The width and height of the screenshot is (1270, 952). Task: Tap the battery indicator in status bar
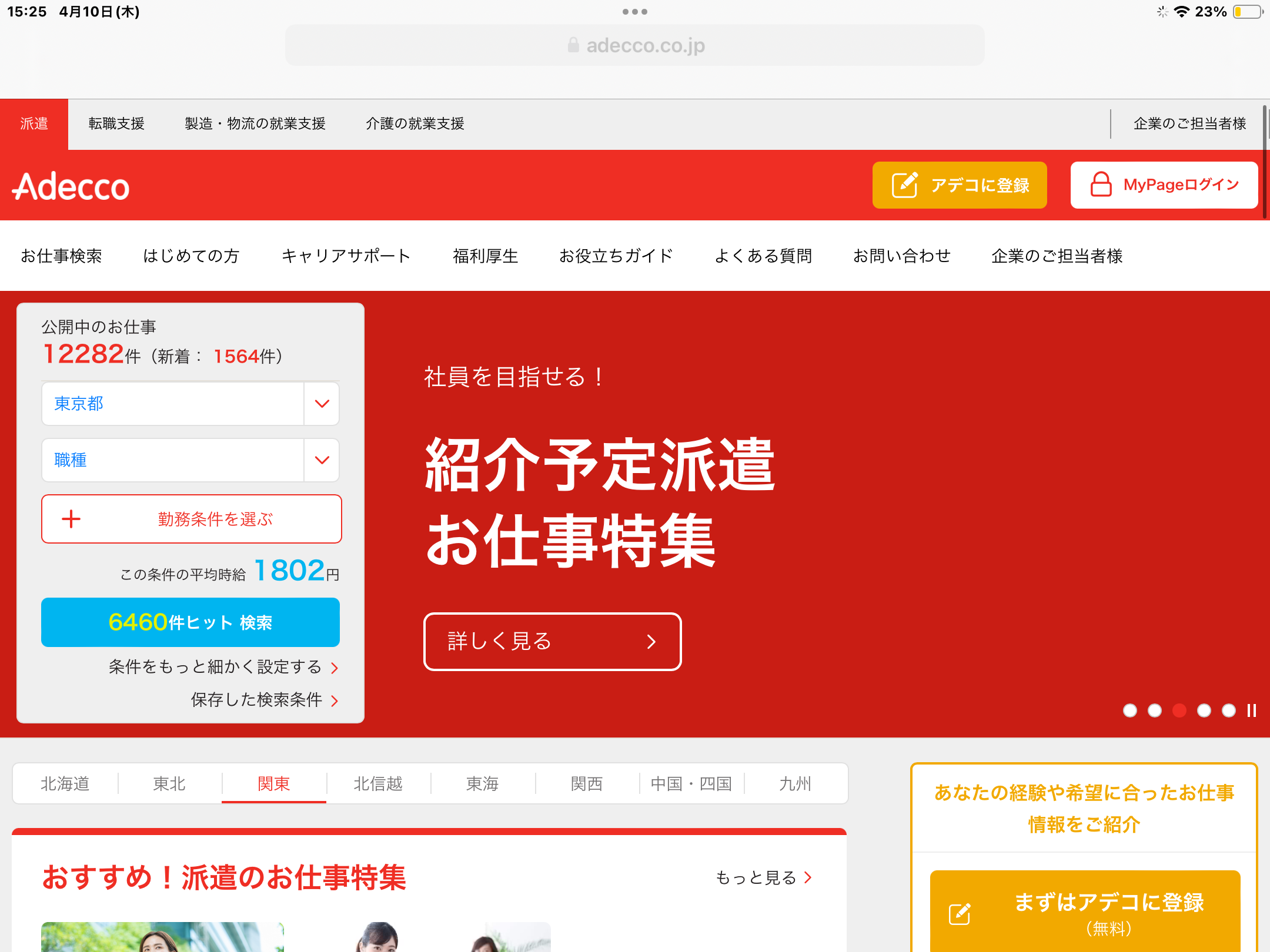click(1248, 12)
